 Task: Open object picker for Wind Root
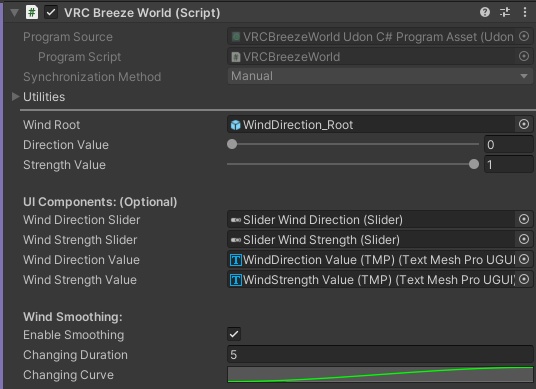tap(524, 124)
